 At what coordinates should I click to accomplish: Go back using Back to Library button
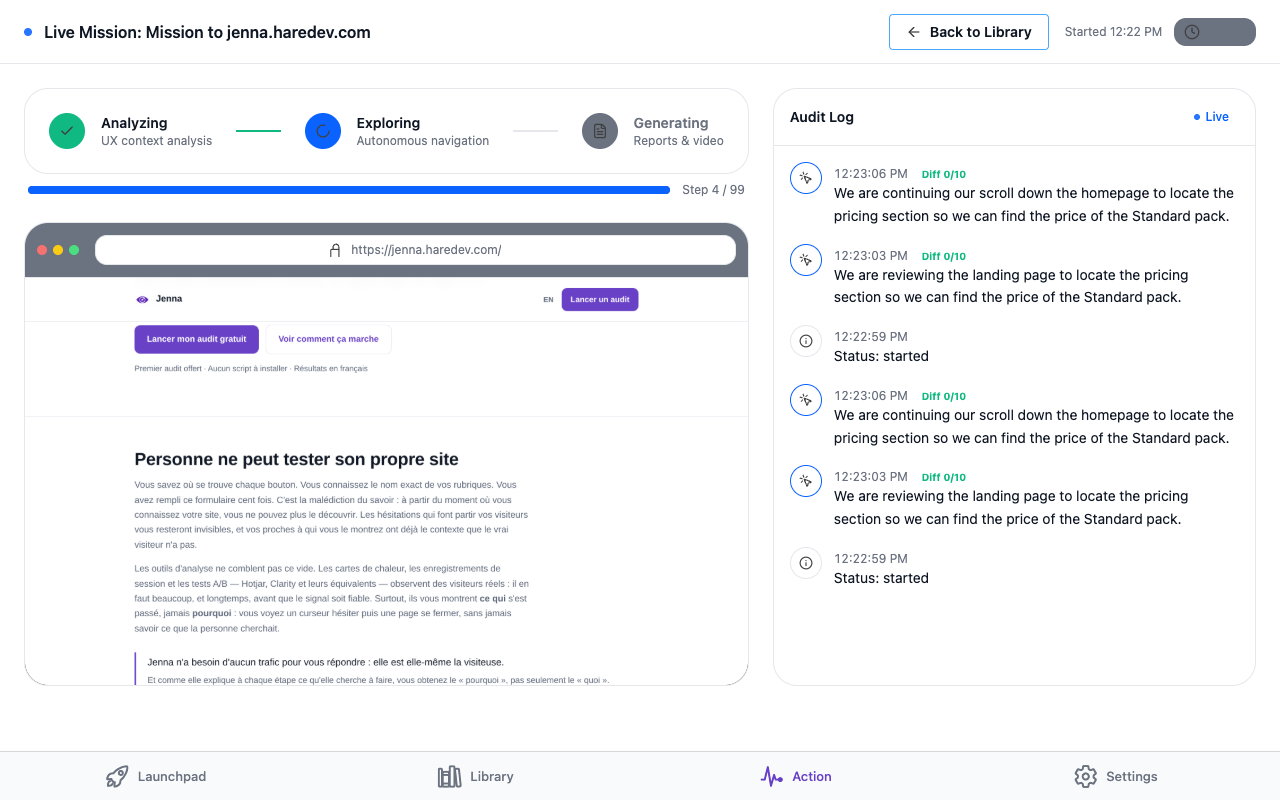click(x=968, y=32)
